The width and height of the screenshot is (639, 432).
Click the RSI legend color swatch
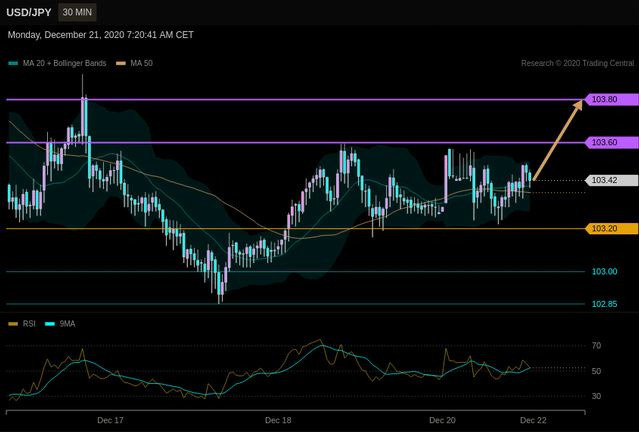coord(13,324)
